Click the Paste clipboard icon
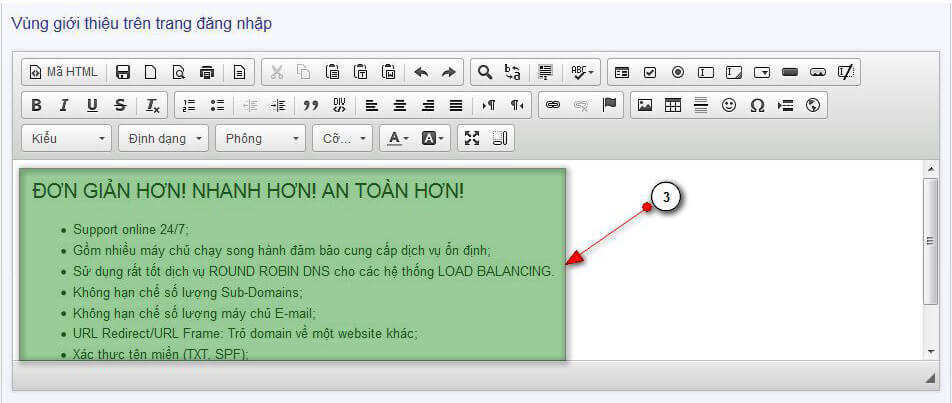Image resolution: width=952 pixels, height=403 pixels. (x=332, y=72)
